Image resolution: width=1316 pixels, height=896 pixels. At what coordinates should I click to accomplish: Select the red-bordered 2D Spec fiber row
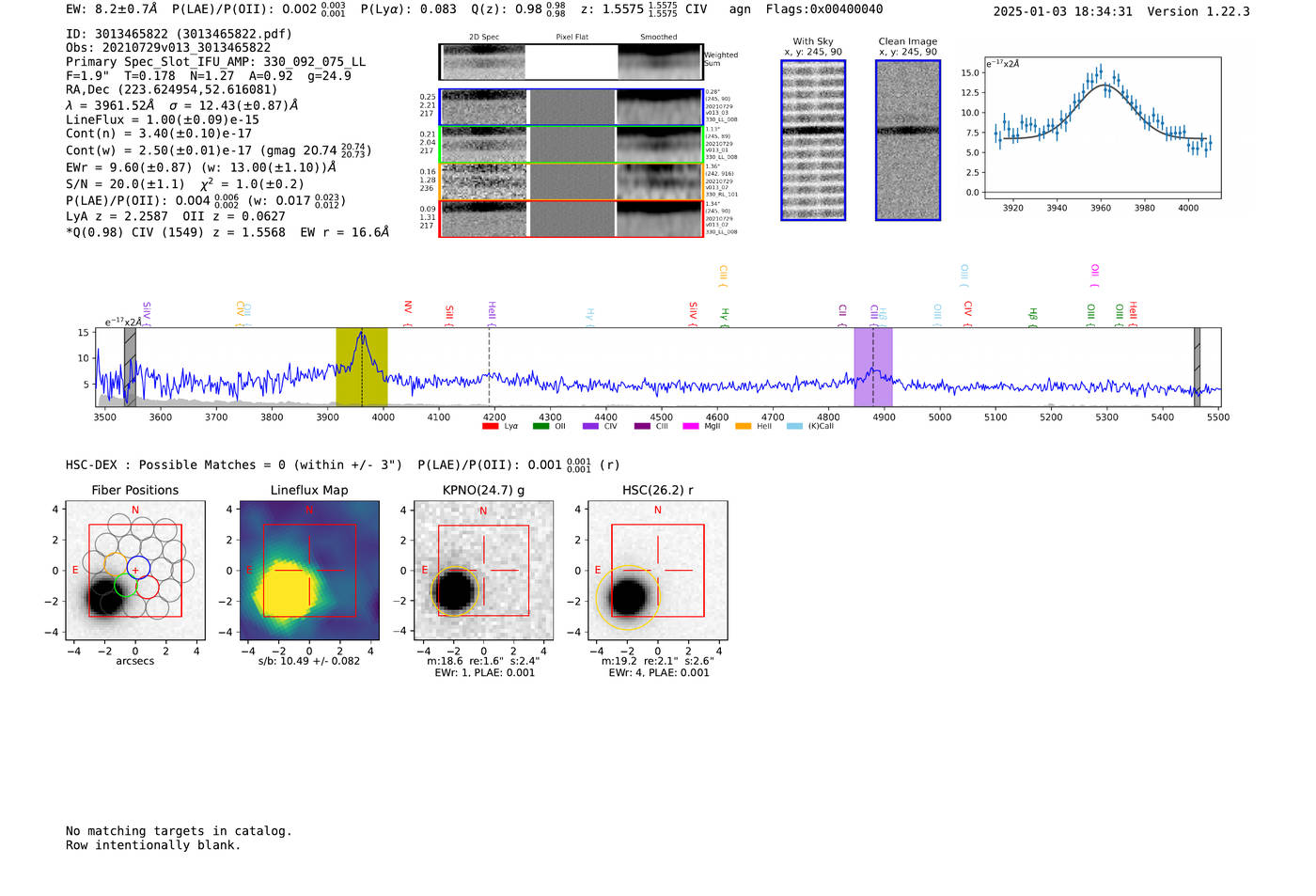pos(571,218)
